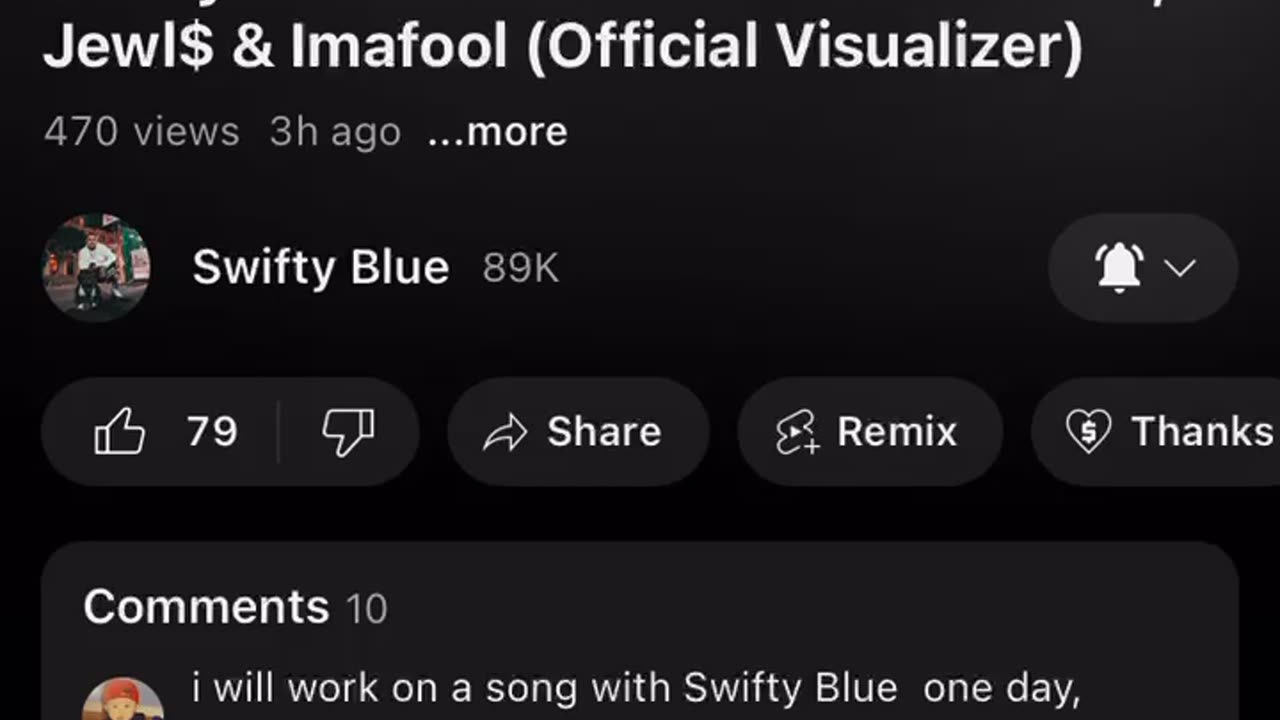1280x720 pixels.
Task: Click the Thanks heart-dollar icon
Action: point(1088,433)
